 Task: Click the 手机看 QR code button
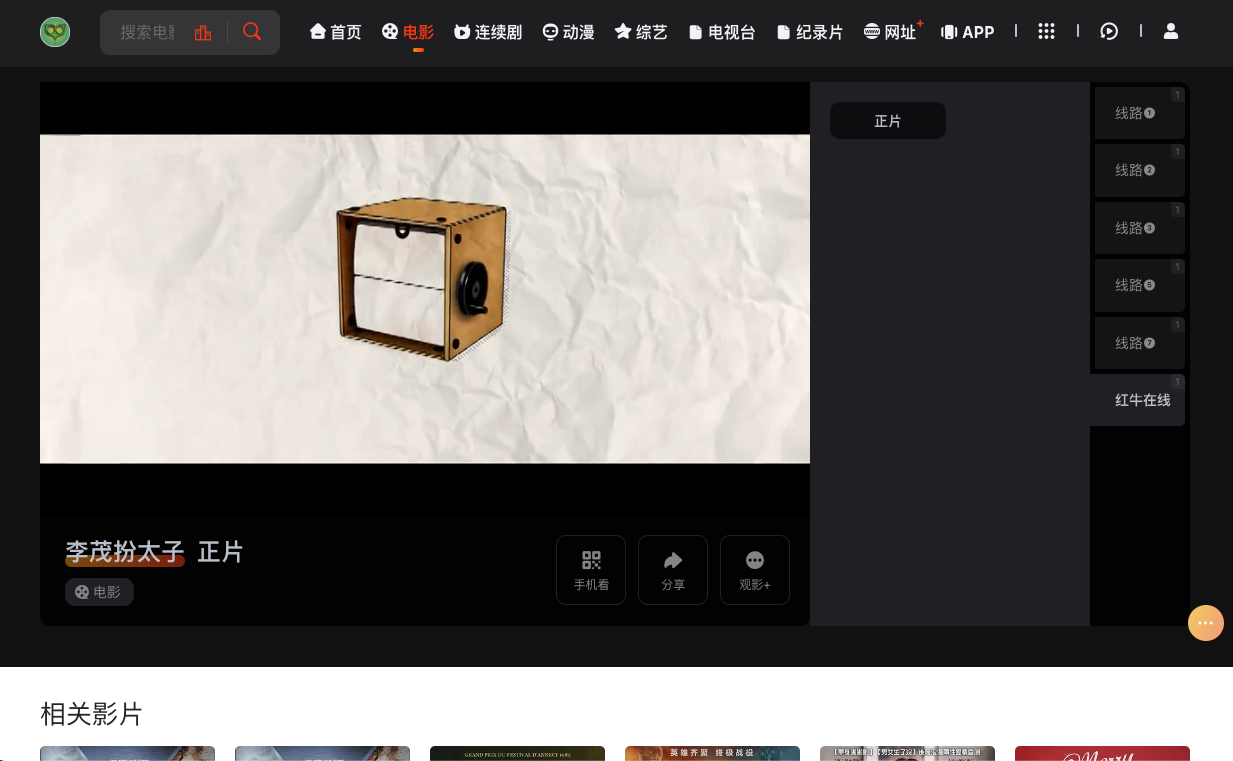(x=591, y=570)
